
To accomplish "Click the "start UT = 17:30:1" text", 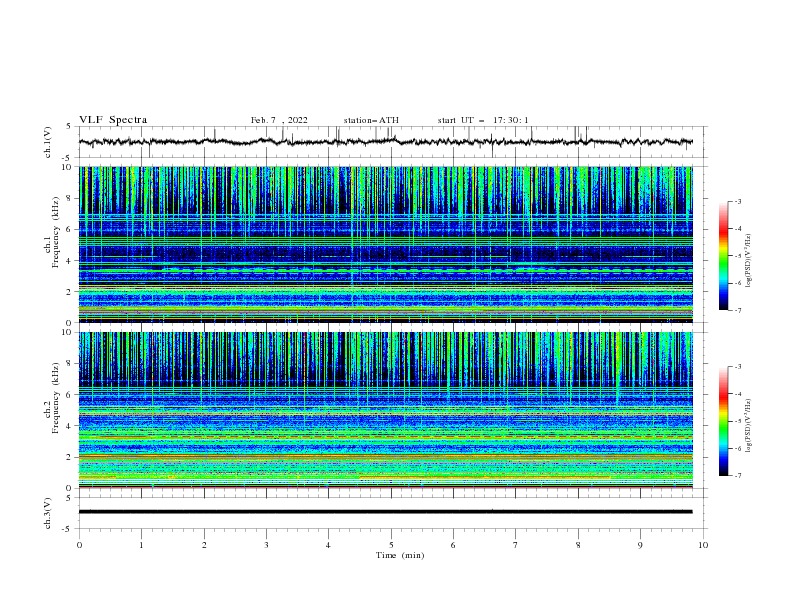I will click(483, 120).
